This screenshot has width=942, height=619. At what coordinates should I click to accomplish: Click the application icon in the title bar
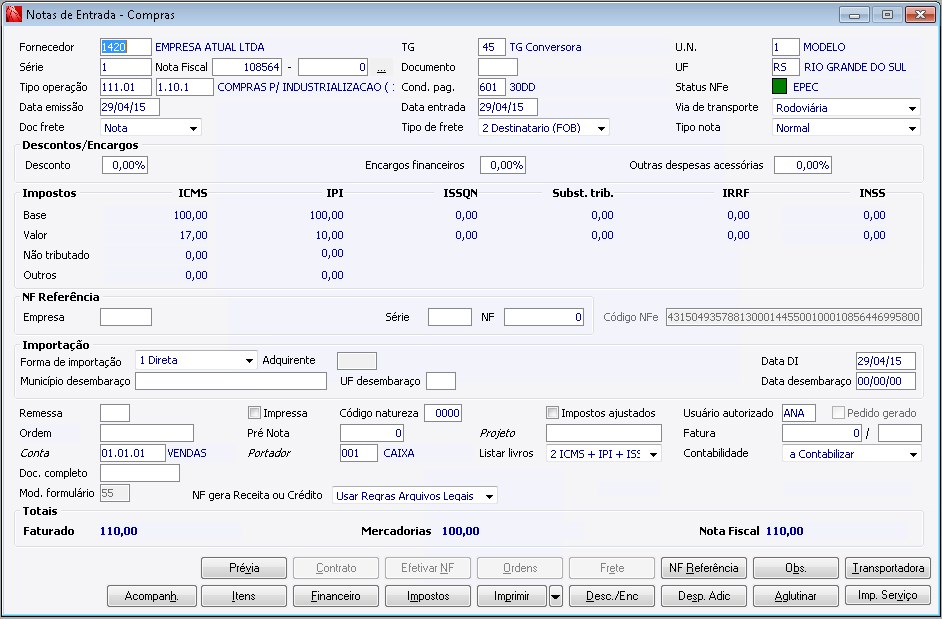click(12, 15)
